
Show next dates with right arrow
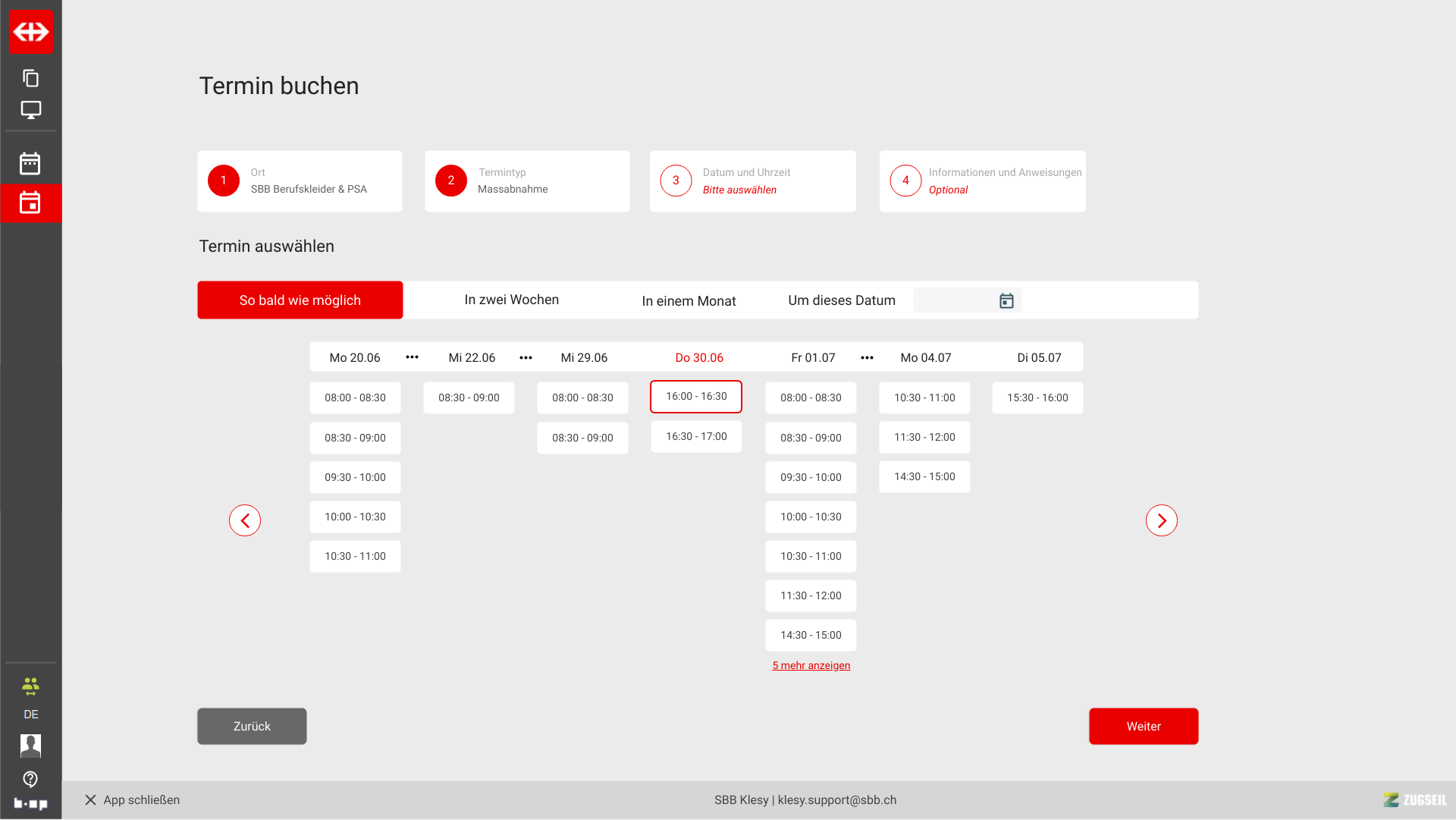(x=1161, y=520)
